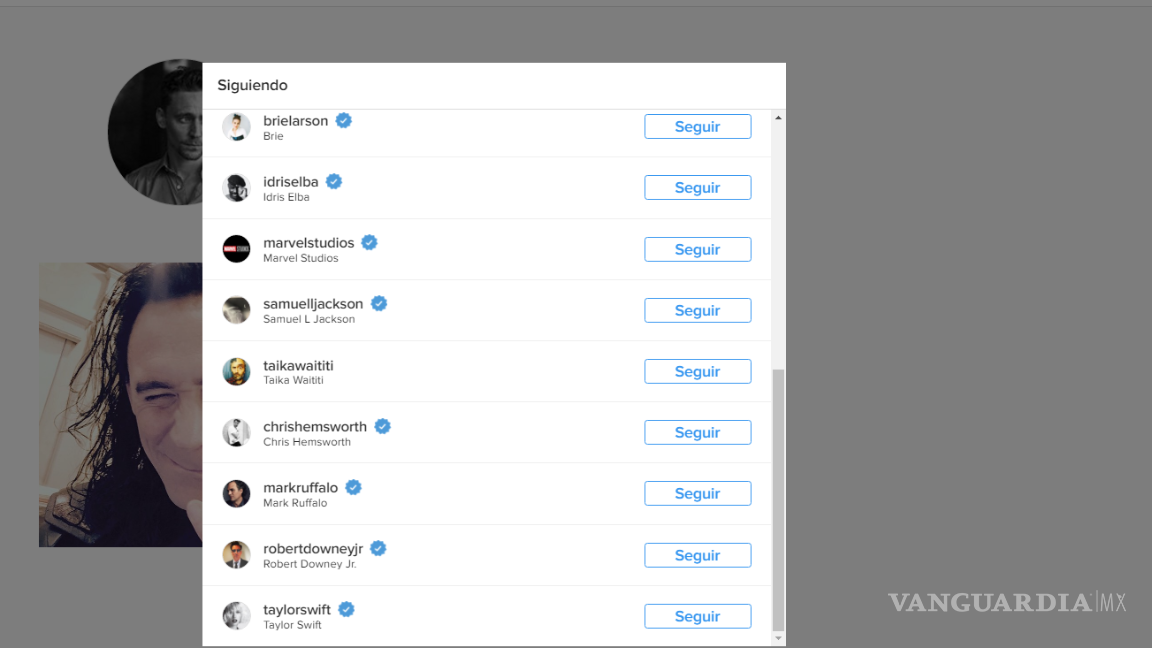Open the markruffalo username link
The image size is (1152, 648).
pyautogui.click(x=300, y=487)
